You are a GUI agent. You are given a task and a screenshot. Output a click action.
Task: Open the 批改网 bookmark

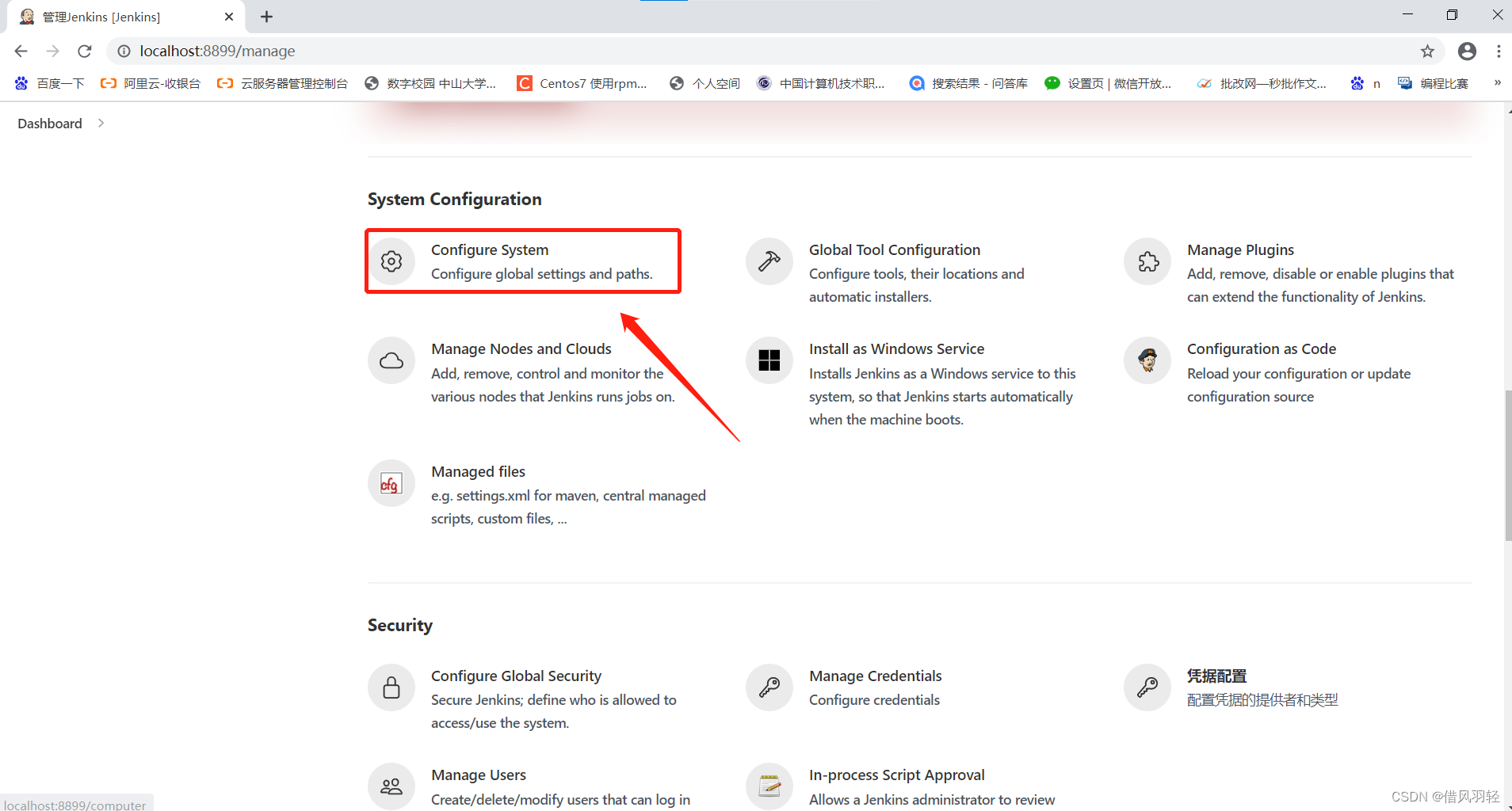[x=1262, y=83]
